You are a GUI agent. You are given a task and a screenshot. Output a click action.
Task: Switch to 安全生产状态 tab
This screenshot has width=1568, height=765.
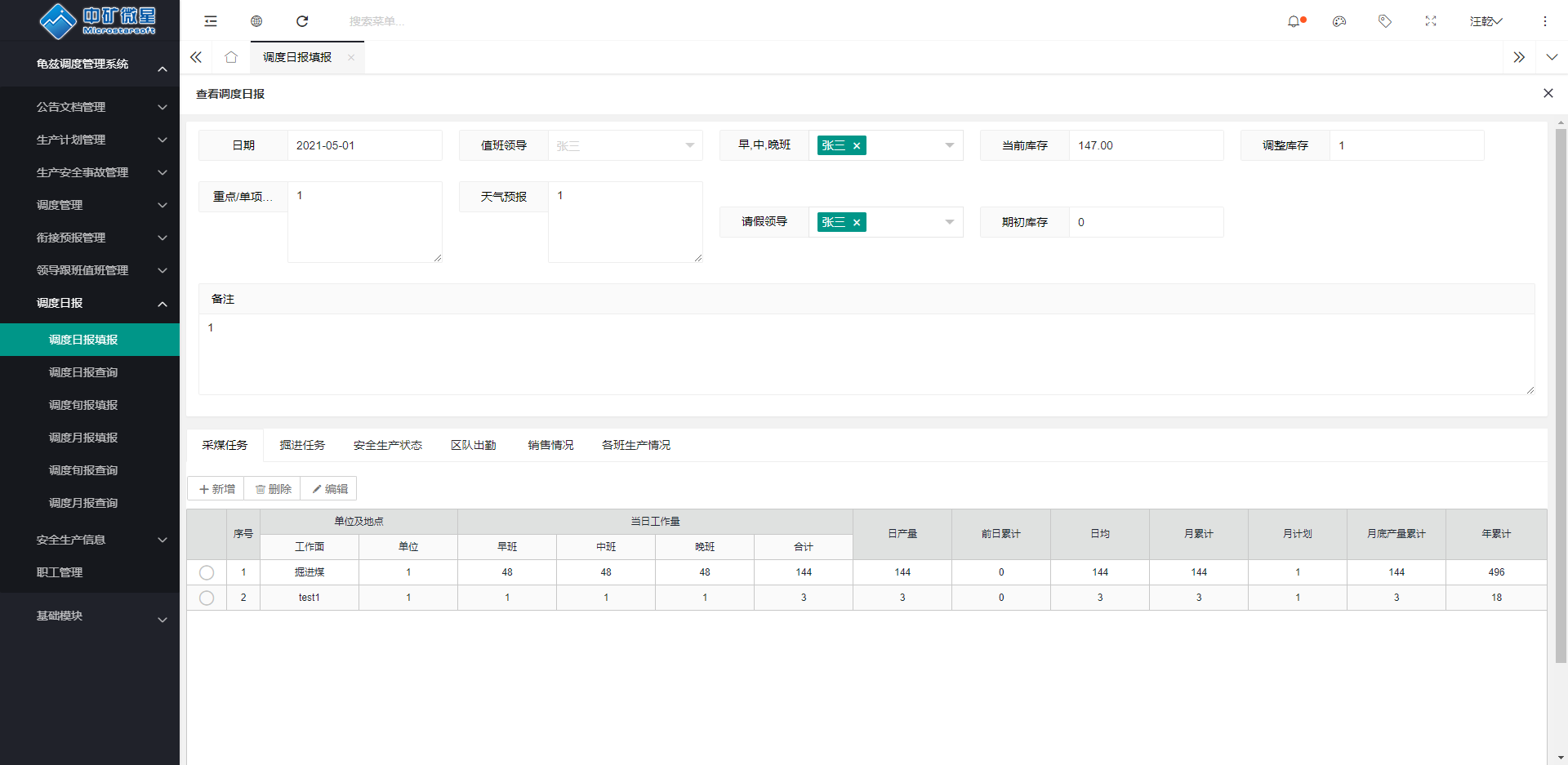pos(388,445)
